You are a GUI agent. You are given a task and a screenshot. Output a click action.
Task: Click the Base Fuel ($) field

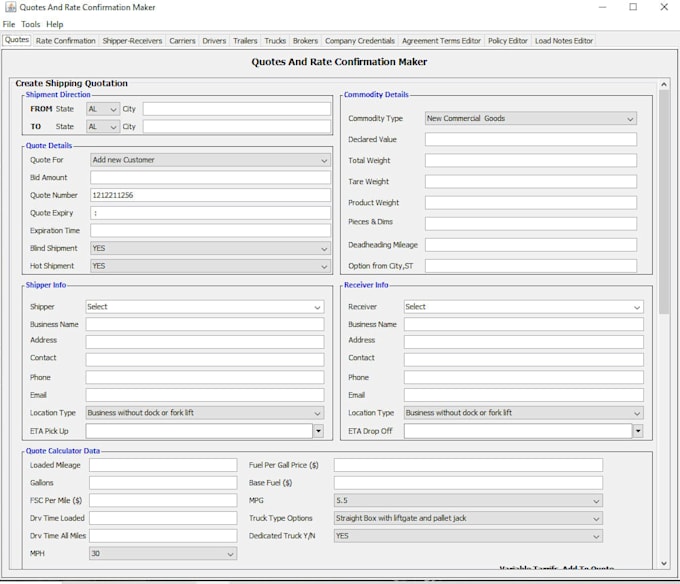coord(468,483)
